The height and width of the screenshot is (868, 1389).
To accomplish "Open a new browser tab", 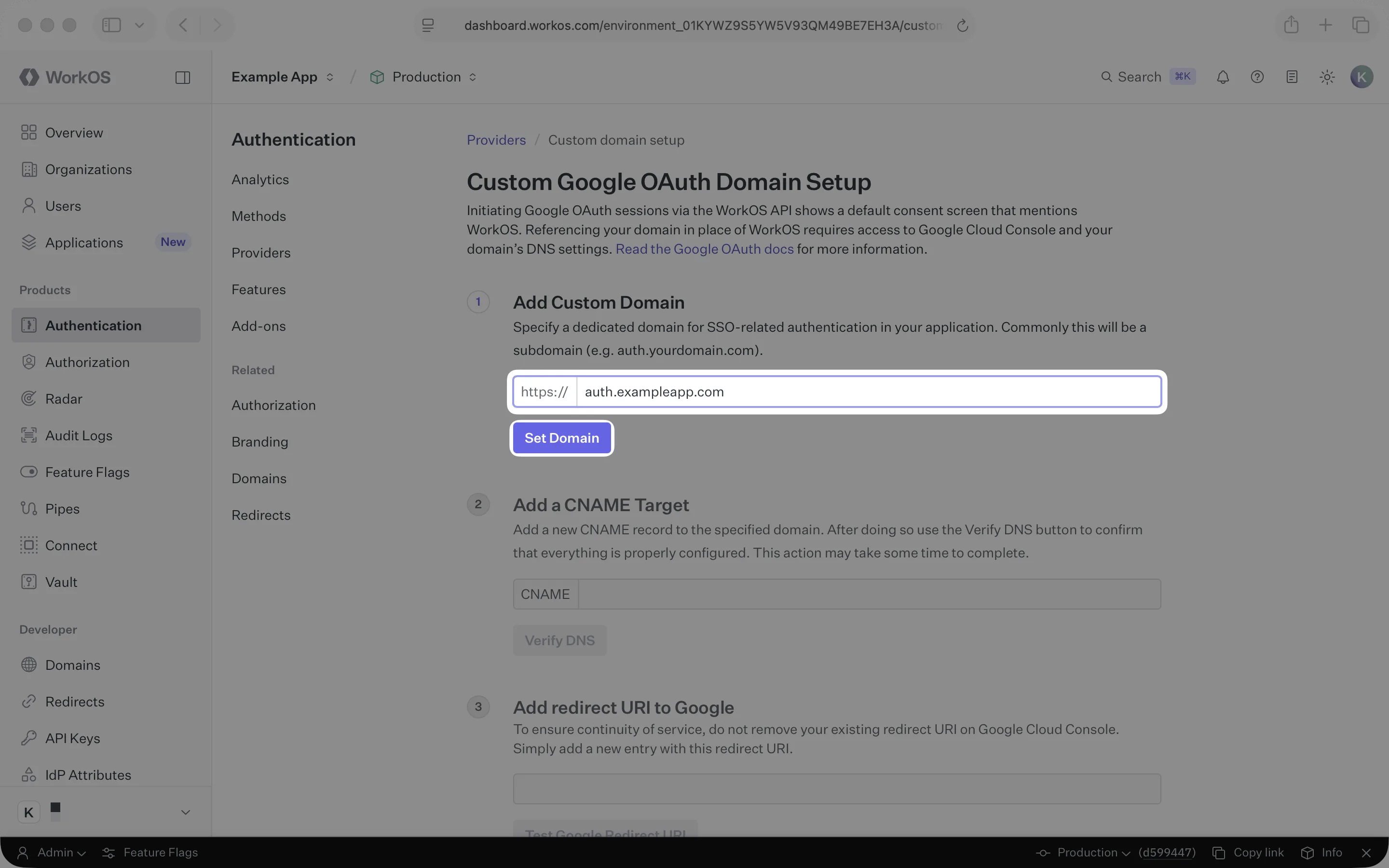I will (x=1325, y=25).
